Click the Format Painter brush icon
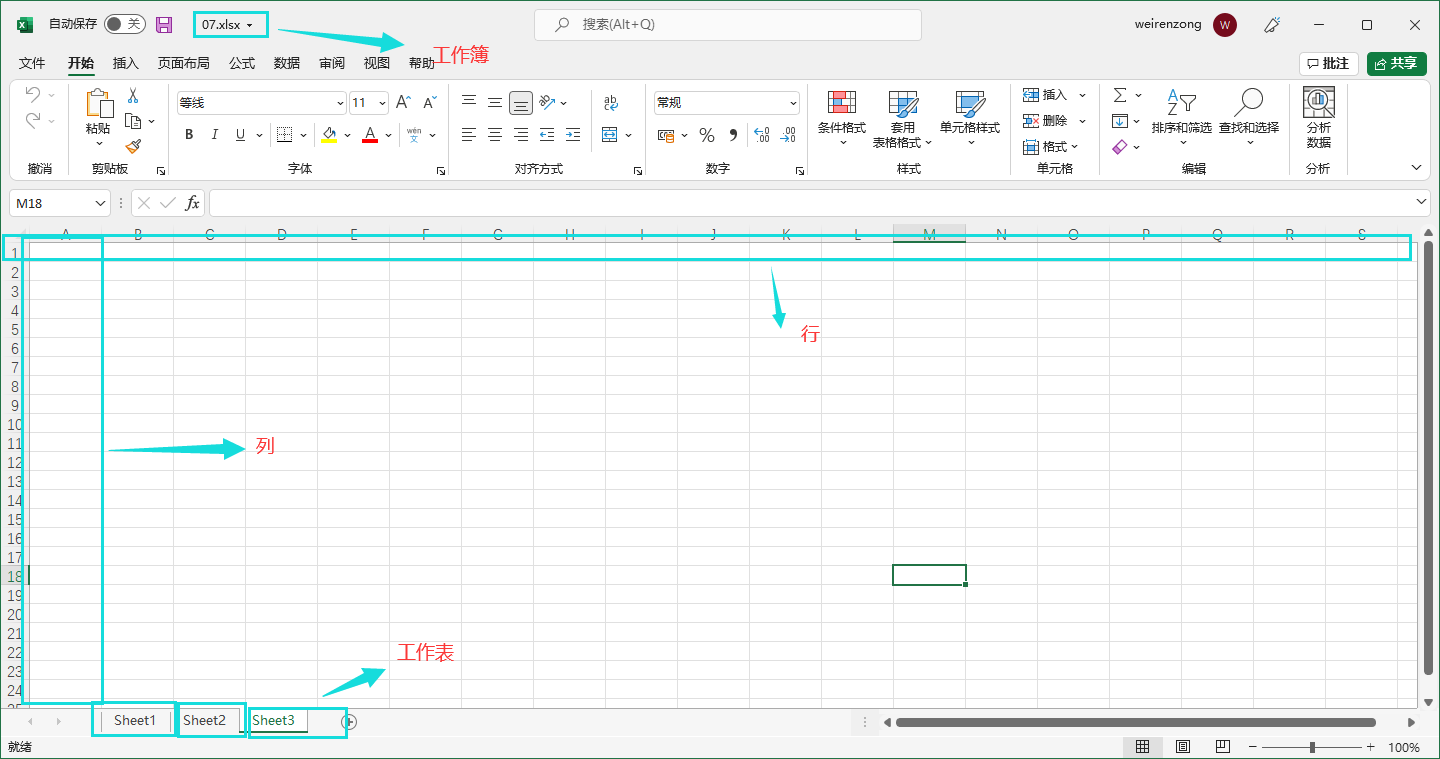 [133, 146]
